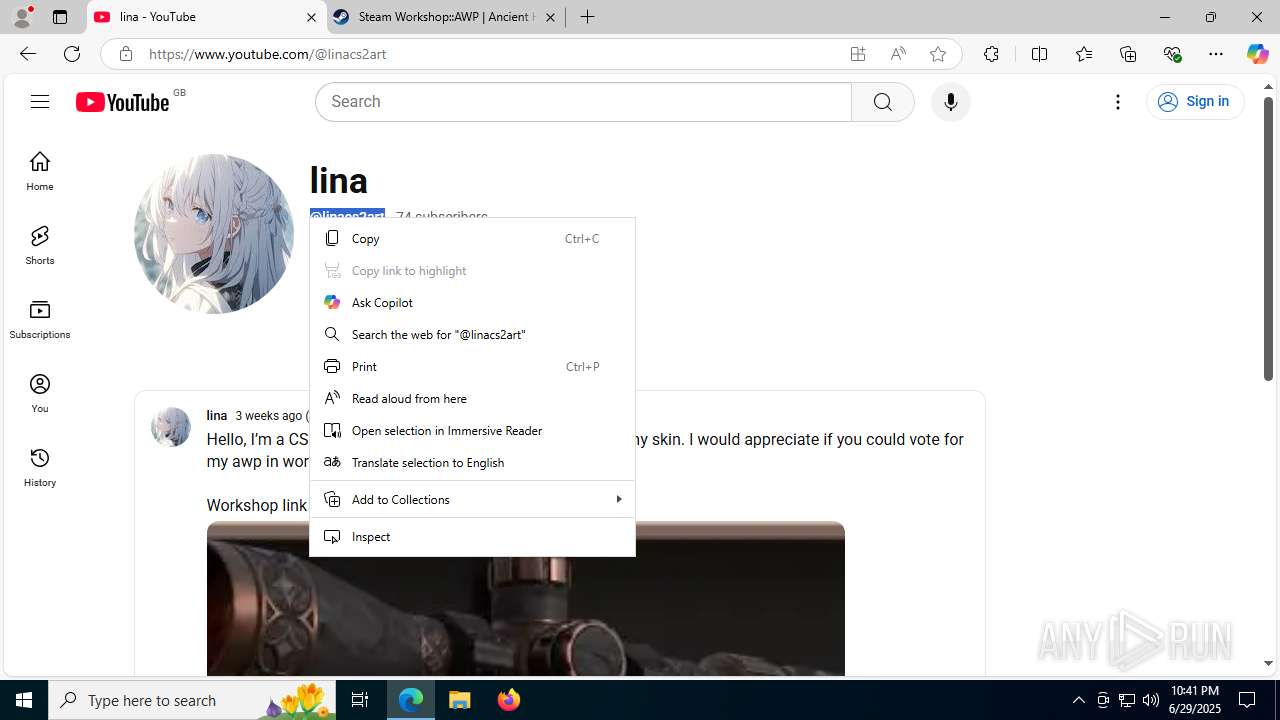Viewport: 1280px width, 720px height.
Task: Click Windows taskbar search box
Action: coord(192,700)
